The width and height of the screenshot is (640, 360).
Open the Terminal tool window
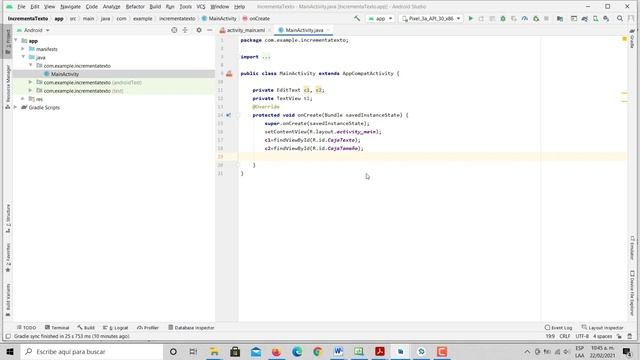click(x=57, y=328)
